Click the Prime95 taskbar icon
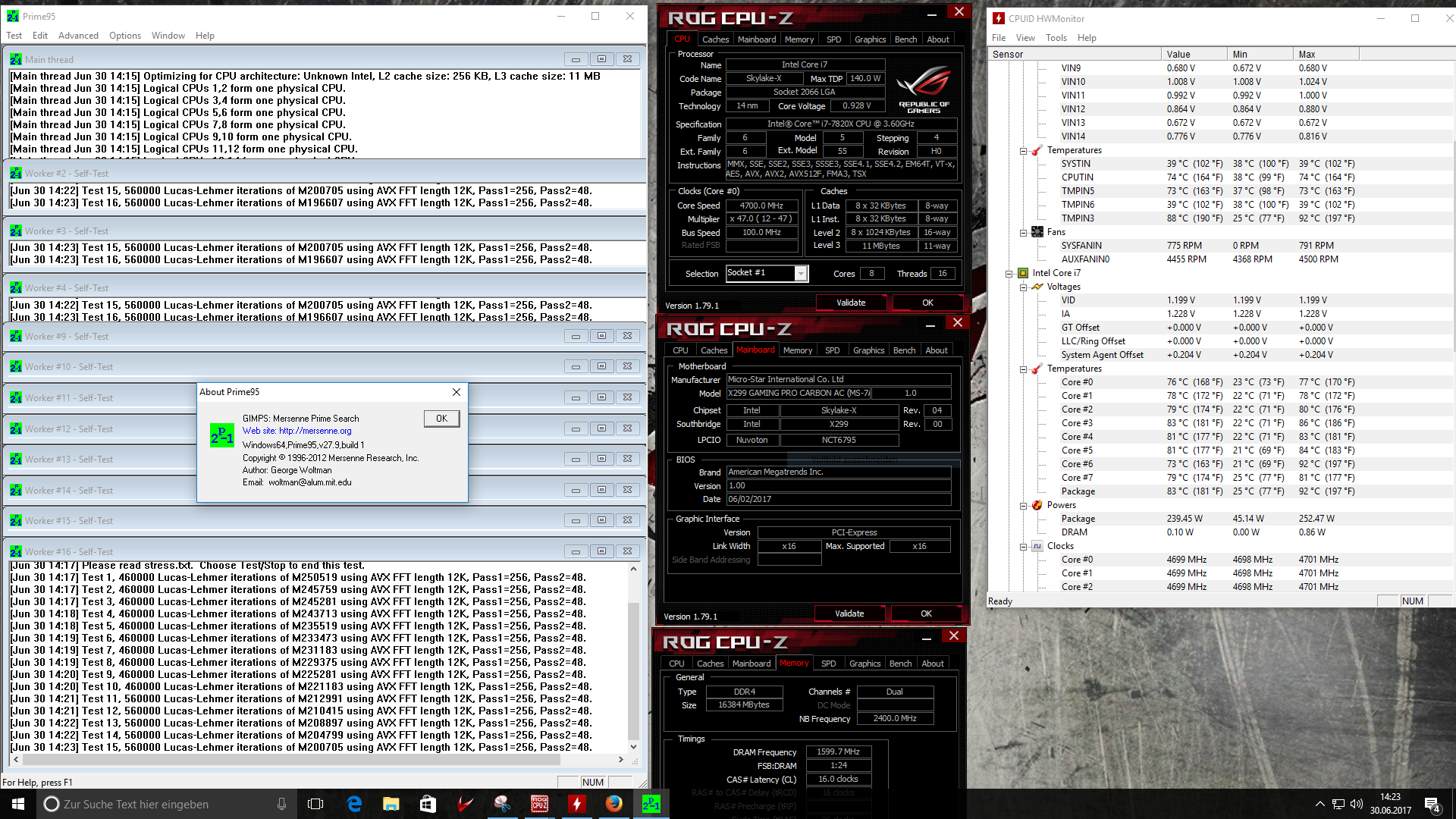 tap(651, 804)
